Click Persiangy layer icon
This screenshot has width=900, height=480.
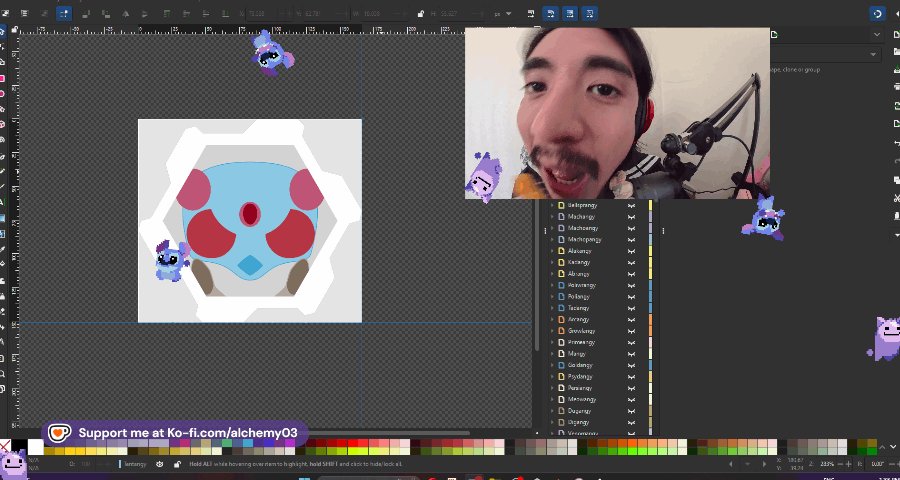click(x=561, y=388)
